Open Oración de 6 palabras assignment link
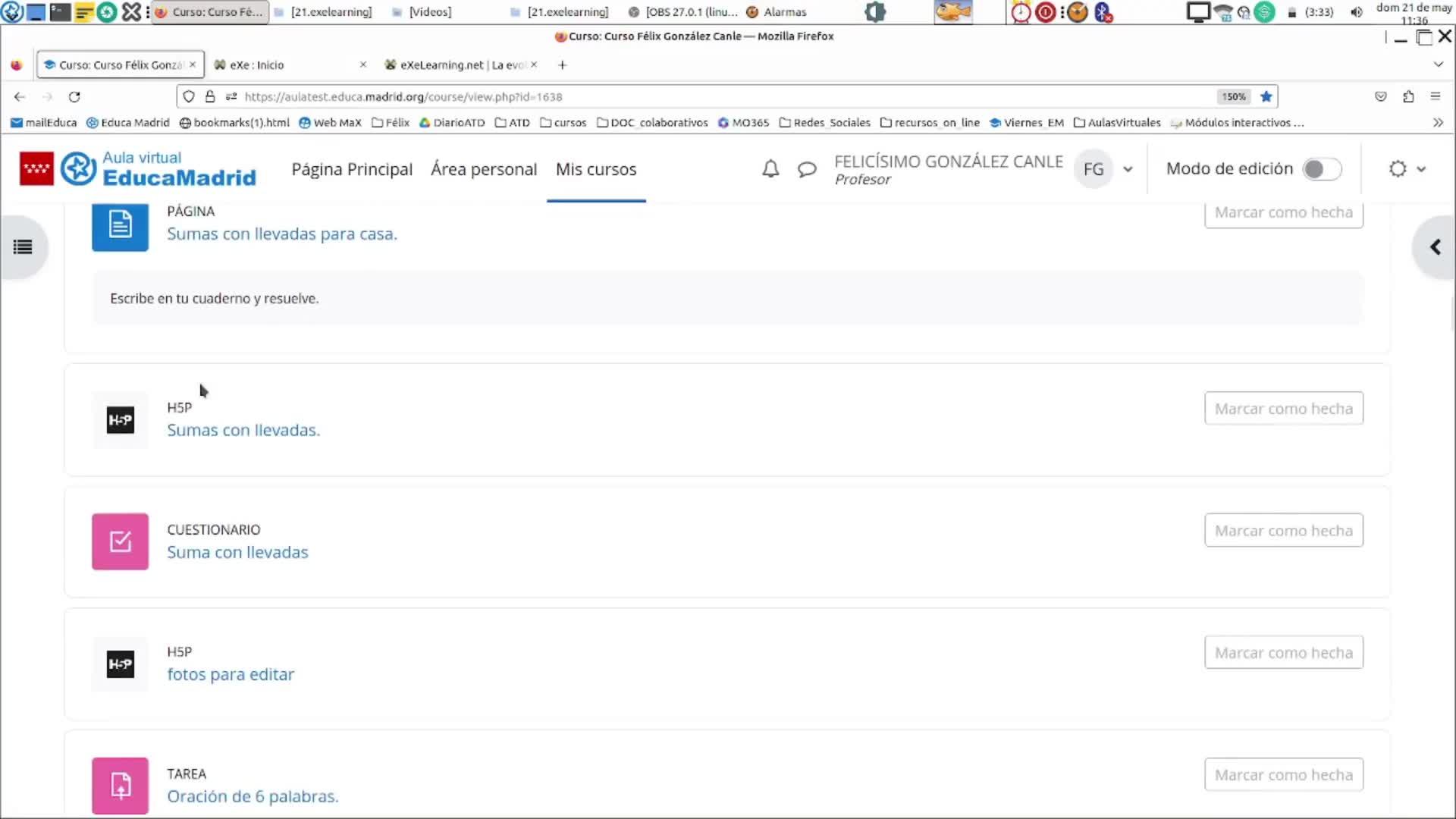The width and height of the screenshot is (1456, 819). click(253, 796)
